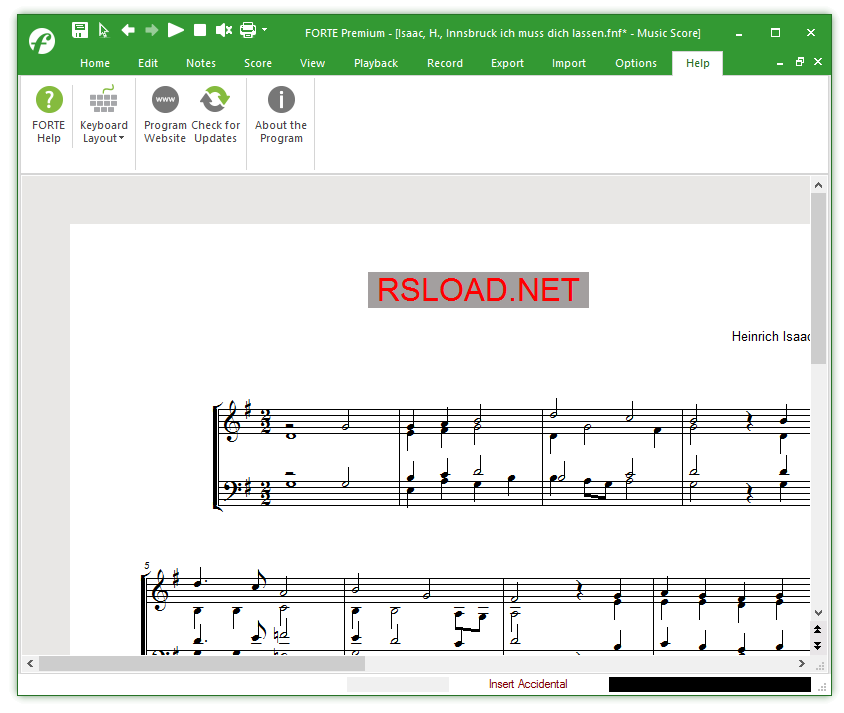Click the FORTE logo application button

[42, 40]
